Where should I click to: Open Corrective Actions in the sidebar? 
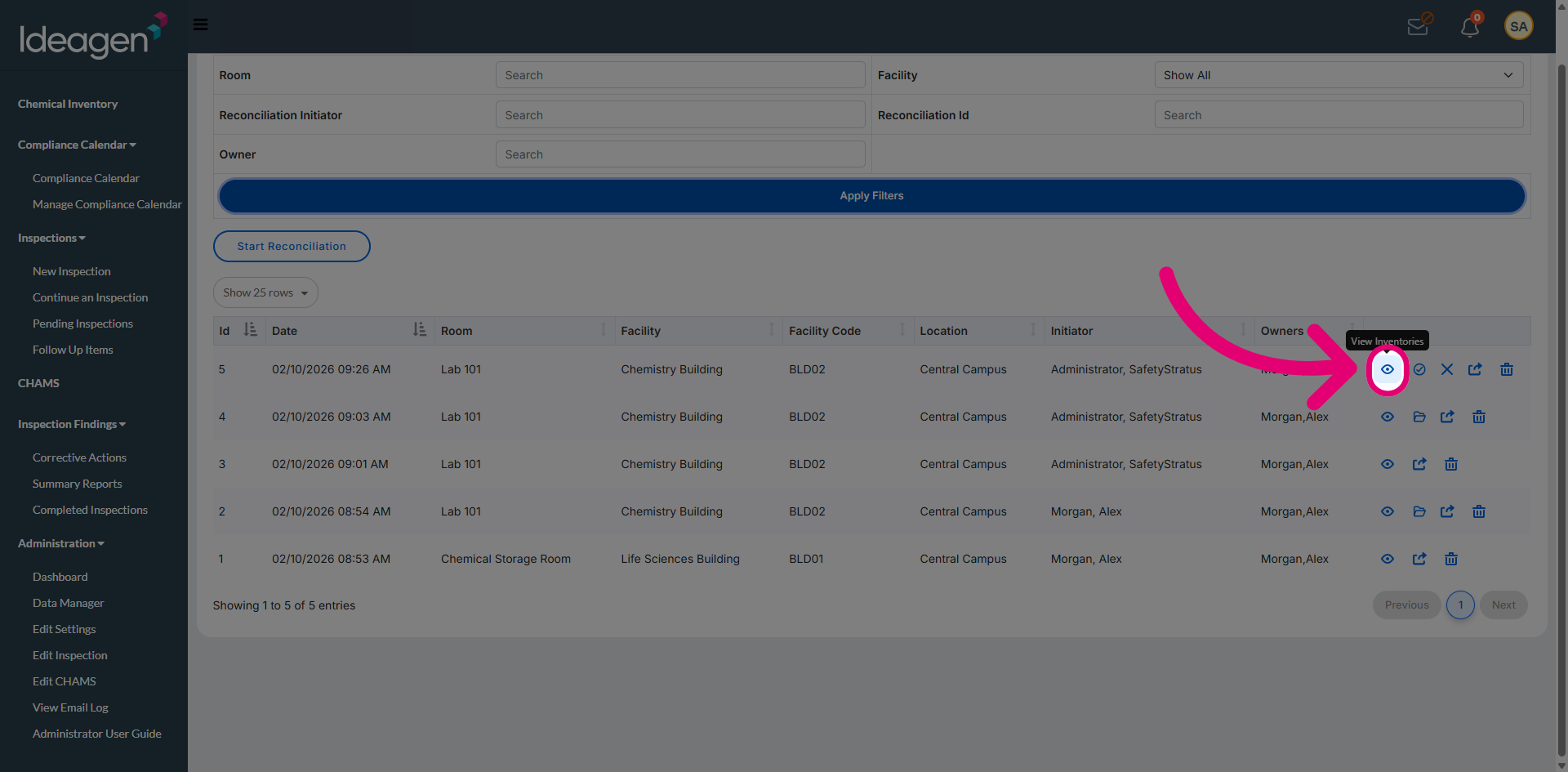pyautogui.click(x=79, y=457)
